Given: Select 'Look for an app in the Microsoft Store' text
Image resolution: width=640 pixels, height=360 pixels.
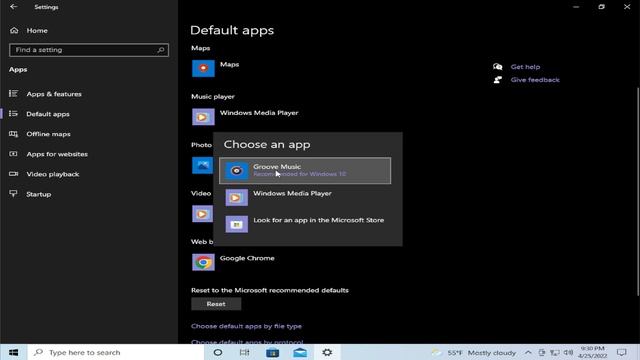Looking at the screenshot, I should tap(318, 220).
